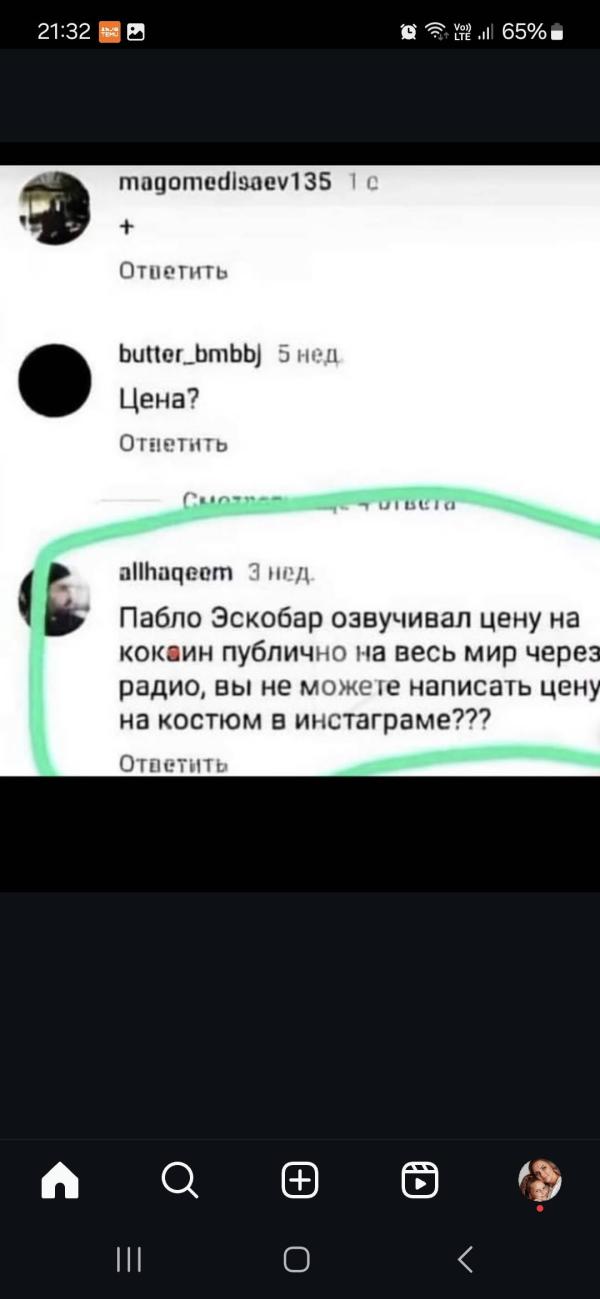
Task: Tap Ответить under butter_bmbbj's Цена? comment
Action: coord(174,443)
